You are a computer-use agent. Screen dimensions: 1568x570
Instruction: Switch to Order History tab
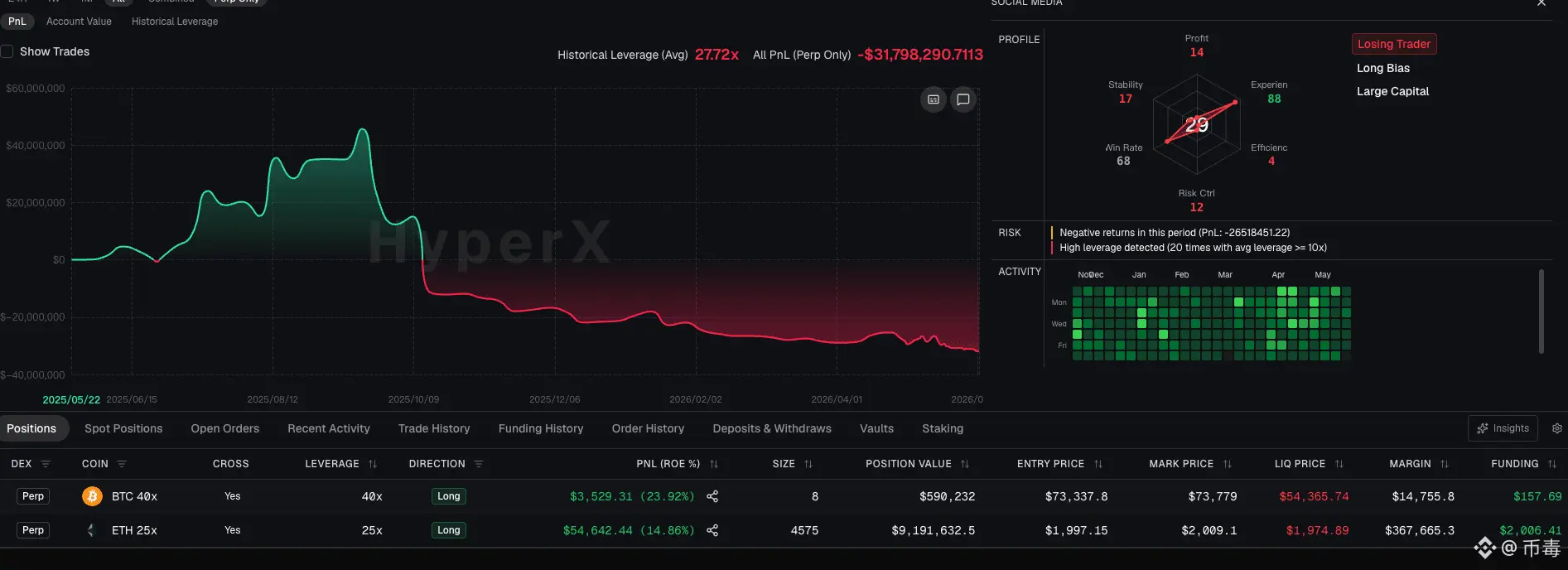[x=648, y=428]
